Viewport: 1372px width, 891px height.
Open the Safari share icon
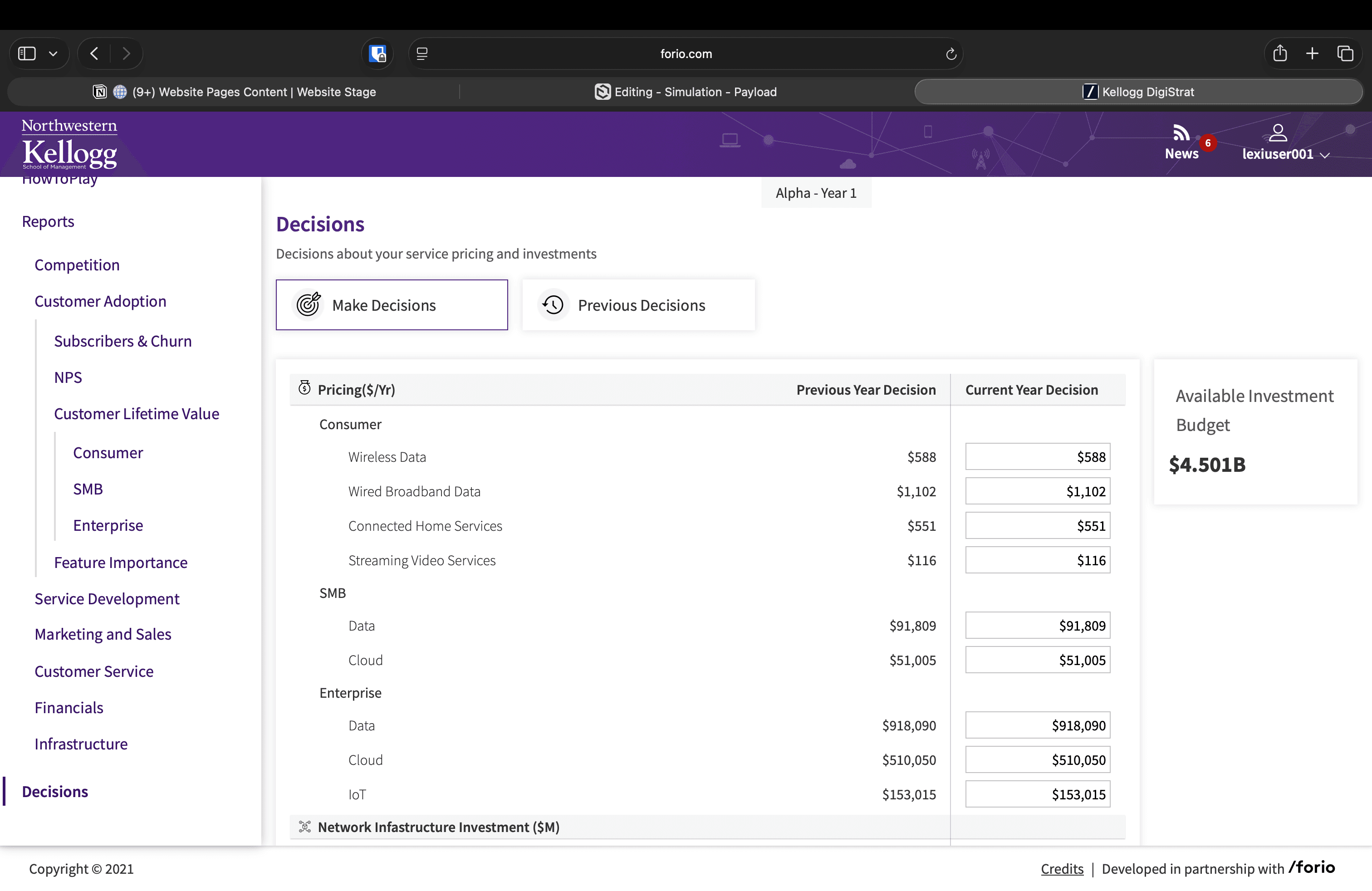(1280, 54)
